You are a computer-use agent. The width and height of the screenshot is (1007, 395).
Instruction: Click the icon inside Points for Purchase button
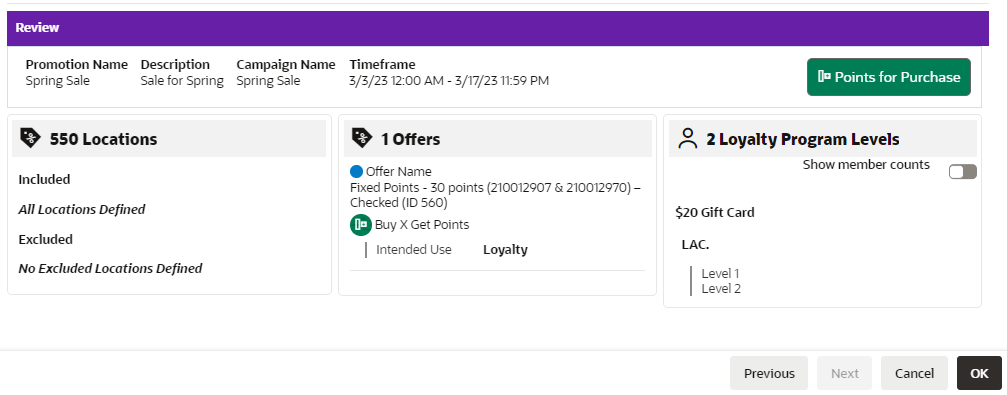tap(825, 77)
